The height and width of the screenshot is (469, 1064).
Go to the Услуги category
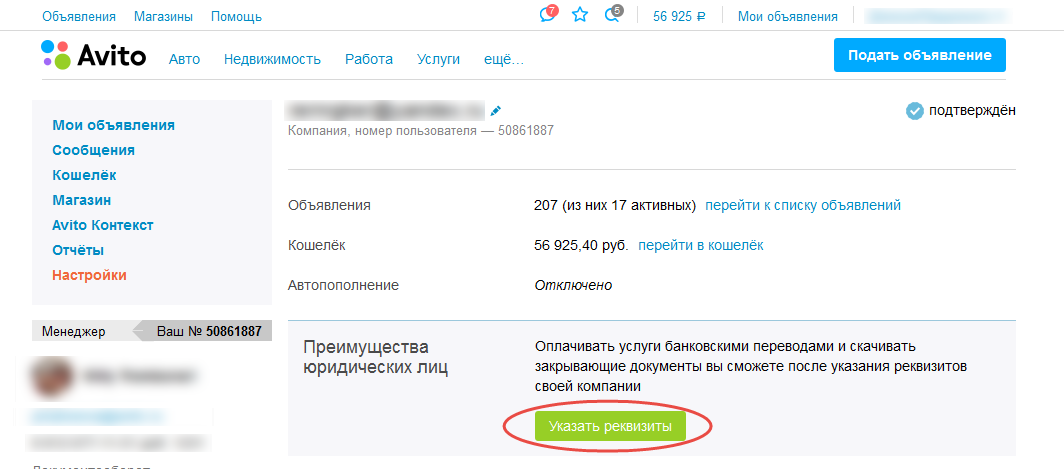tap(438, 59)
